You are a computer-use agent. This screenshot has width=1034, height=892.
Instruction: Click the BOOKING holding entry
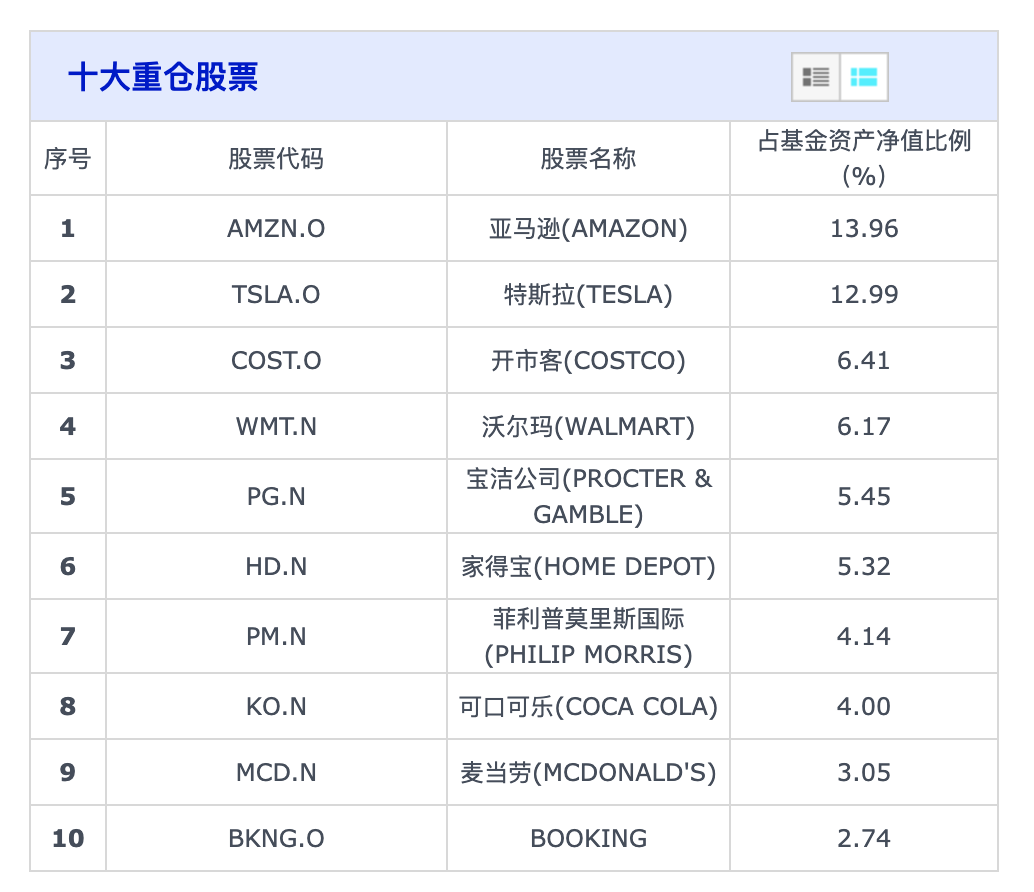tap(588, 838)
